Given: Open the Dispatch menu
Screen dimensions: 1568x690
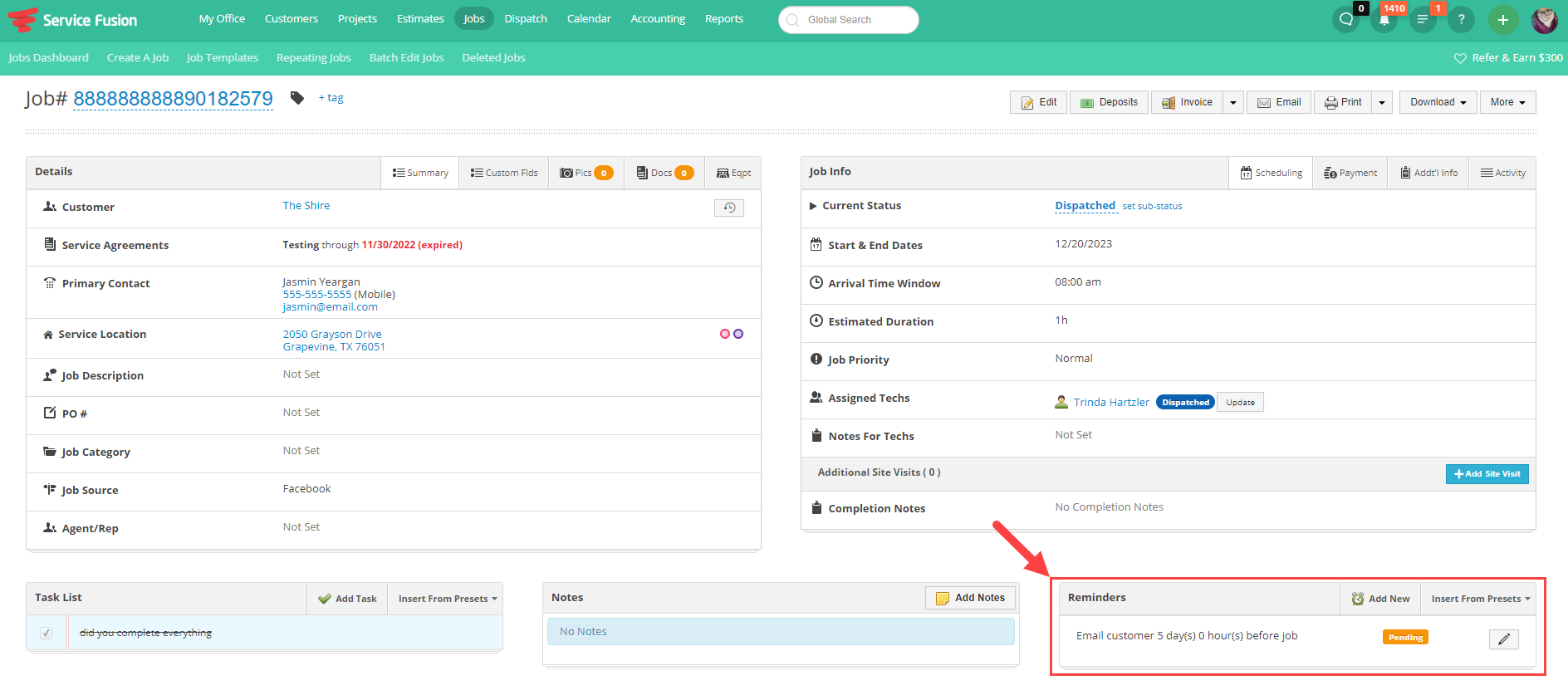Looking at the screenshot, I should (x=526, y=18).
